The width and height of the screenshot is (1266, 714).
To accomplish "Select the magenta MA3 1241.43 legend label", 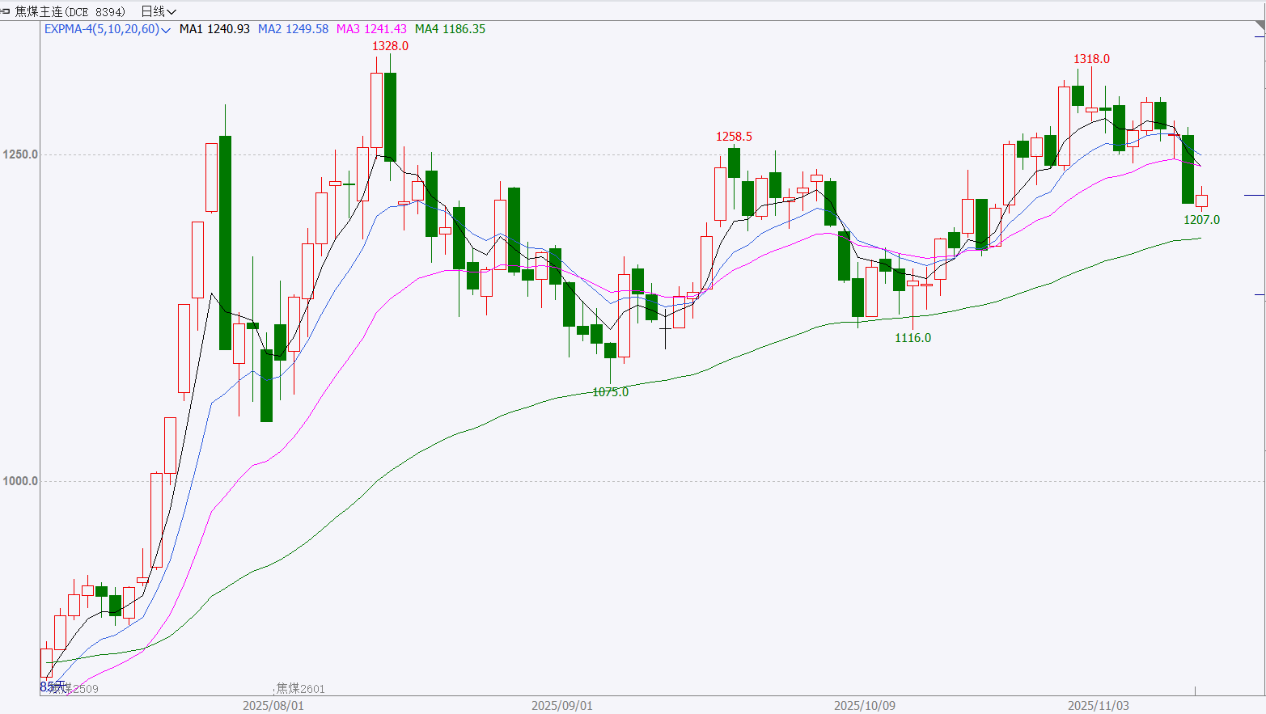I will tap(371, 29).
